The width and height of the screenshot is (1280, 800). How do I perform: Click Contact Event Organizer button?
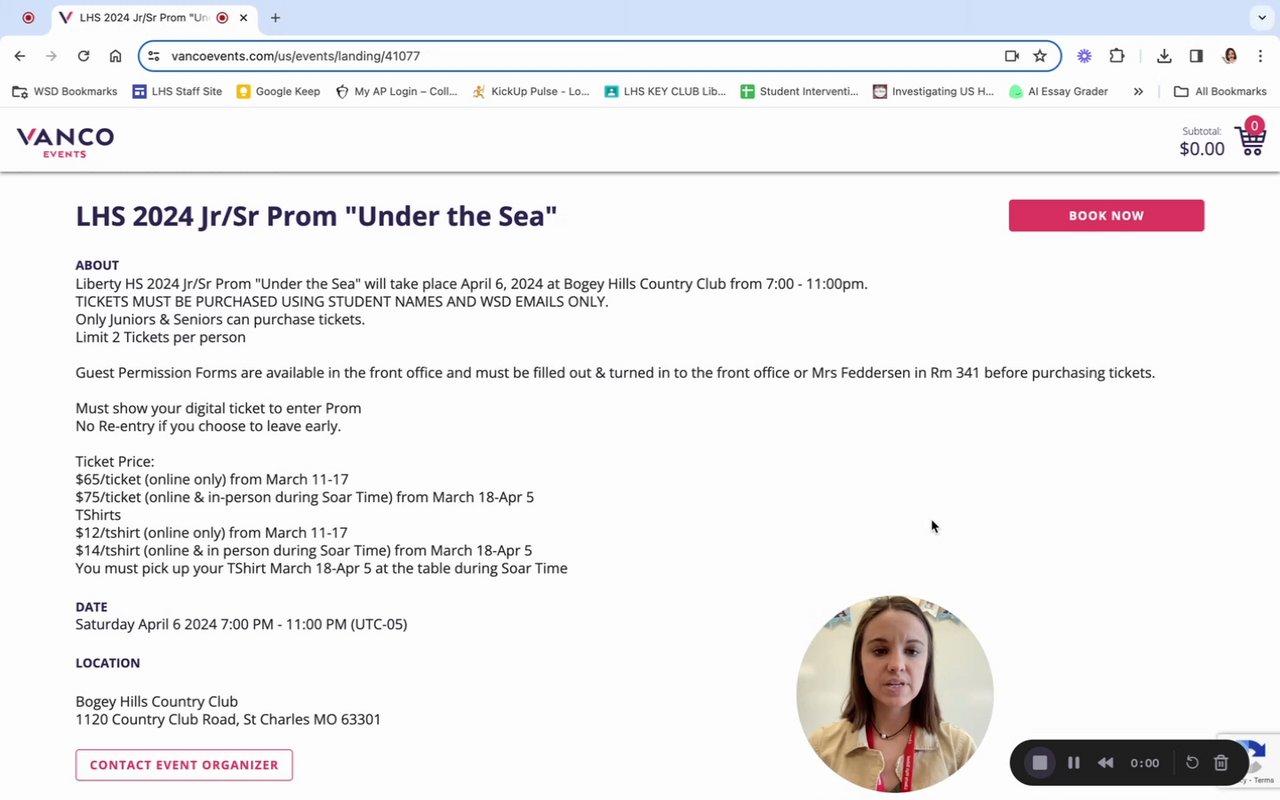[184, 765]
